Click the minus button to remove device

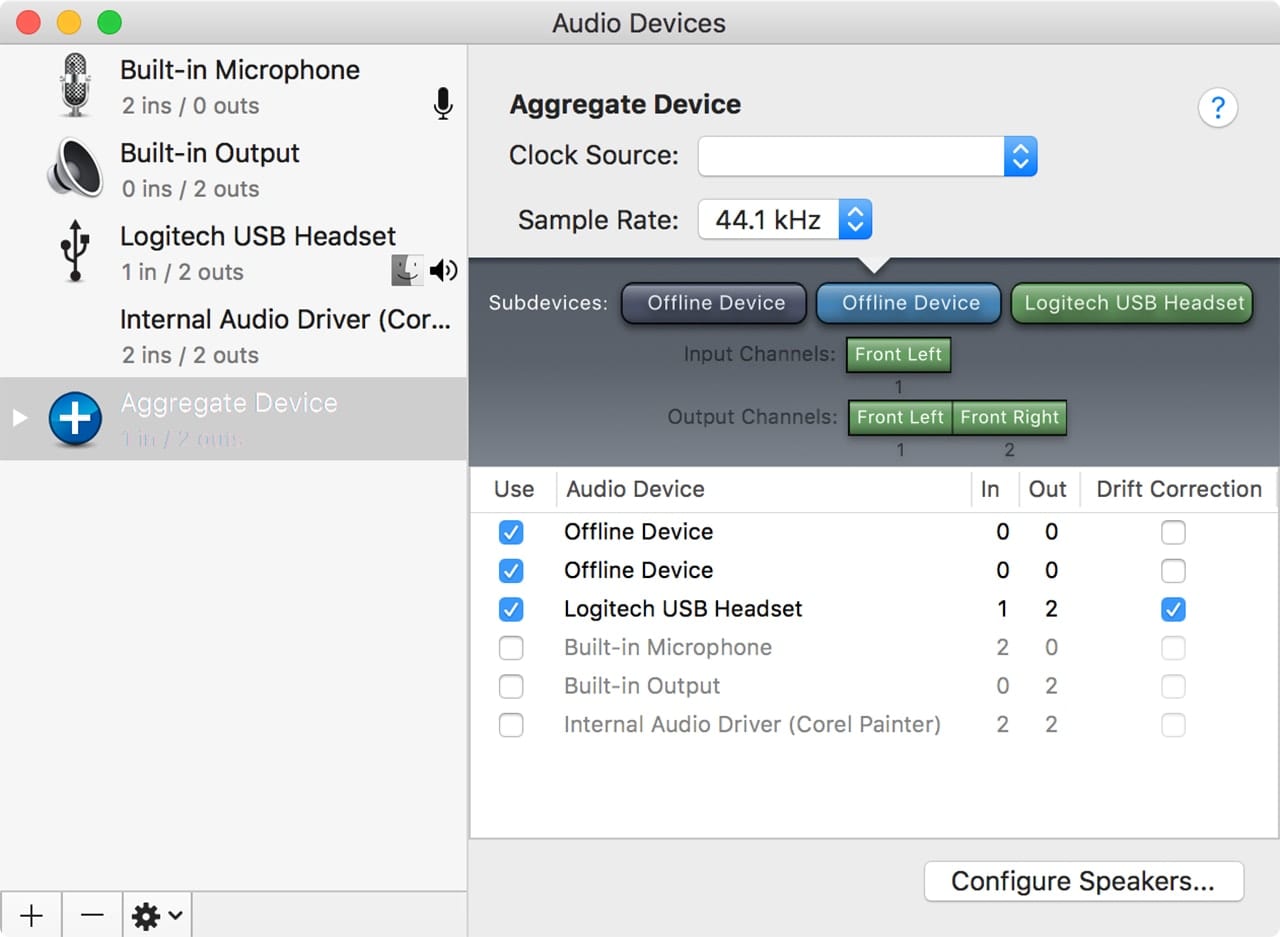[x=92, y=915]
